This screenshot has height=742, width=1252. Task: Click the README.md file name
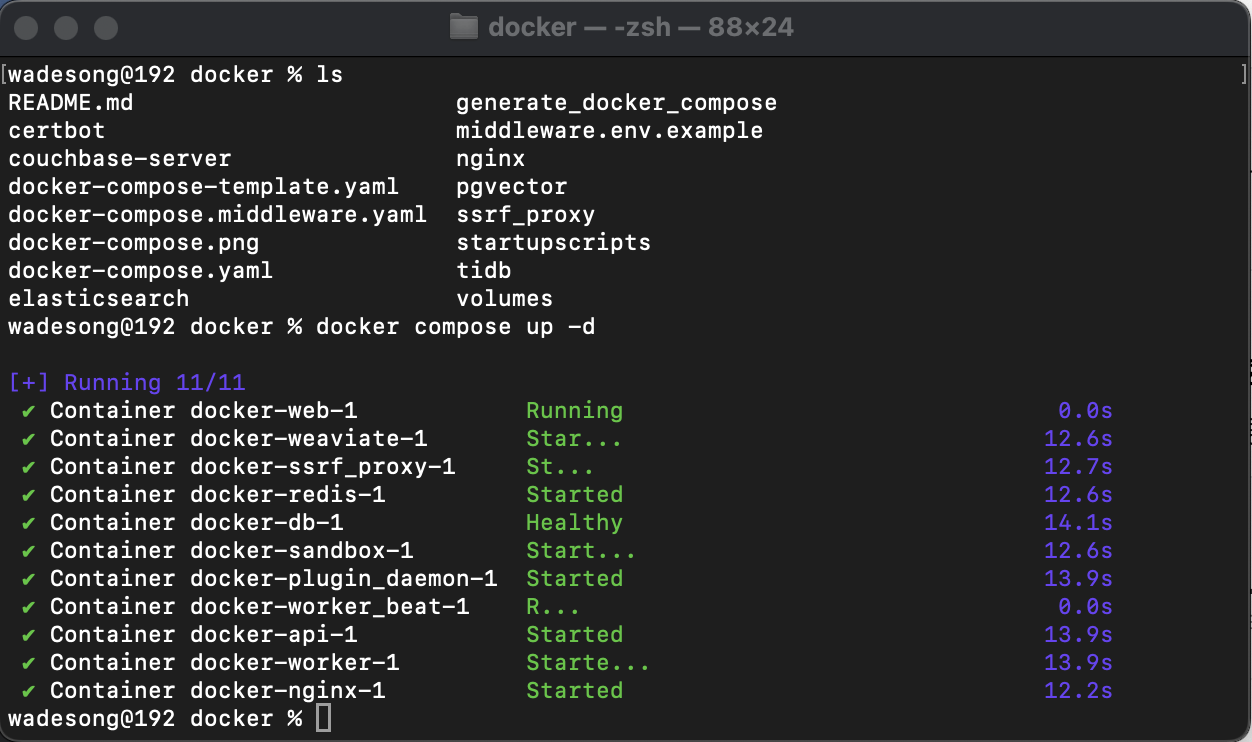71,103
